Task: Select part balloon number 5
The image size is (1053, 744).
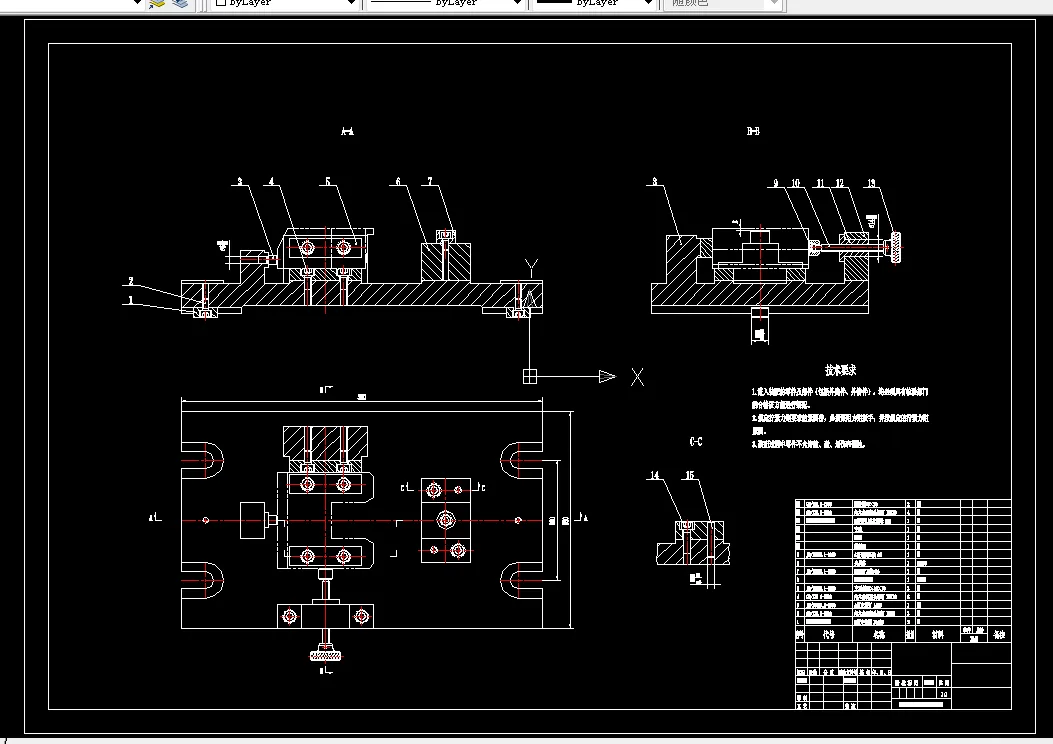Action: click(328, 181)
